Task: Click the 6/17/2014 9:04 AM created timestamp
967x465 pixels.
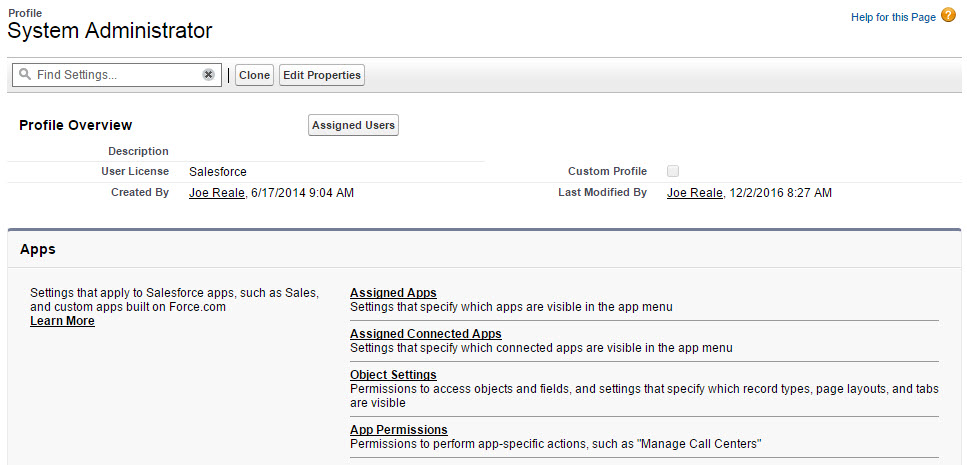Action: pos(303,193)
